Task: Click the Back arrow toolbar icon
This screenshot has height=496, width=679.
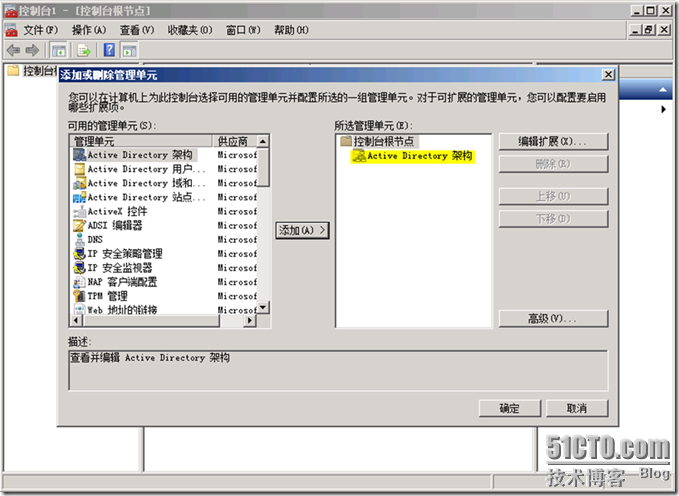Action: pos(13,50)
